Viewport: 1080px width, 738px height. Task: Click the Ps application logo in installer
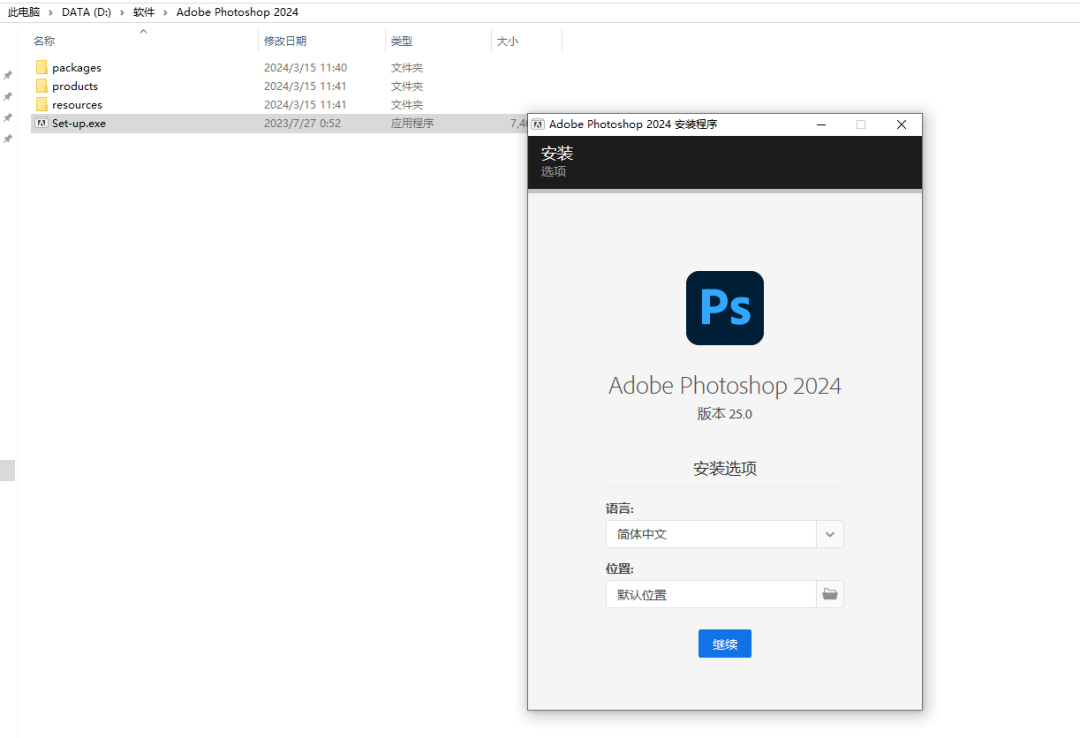[x=725, y=307]
